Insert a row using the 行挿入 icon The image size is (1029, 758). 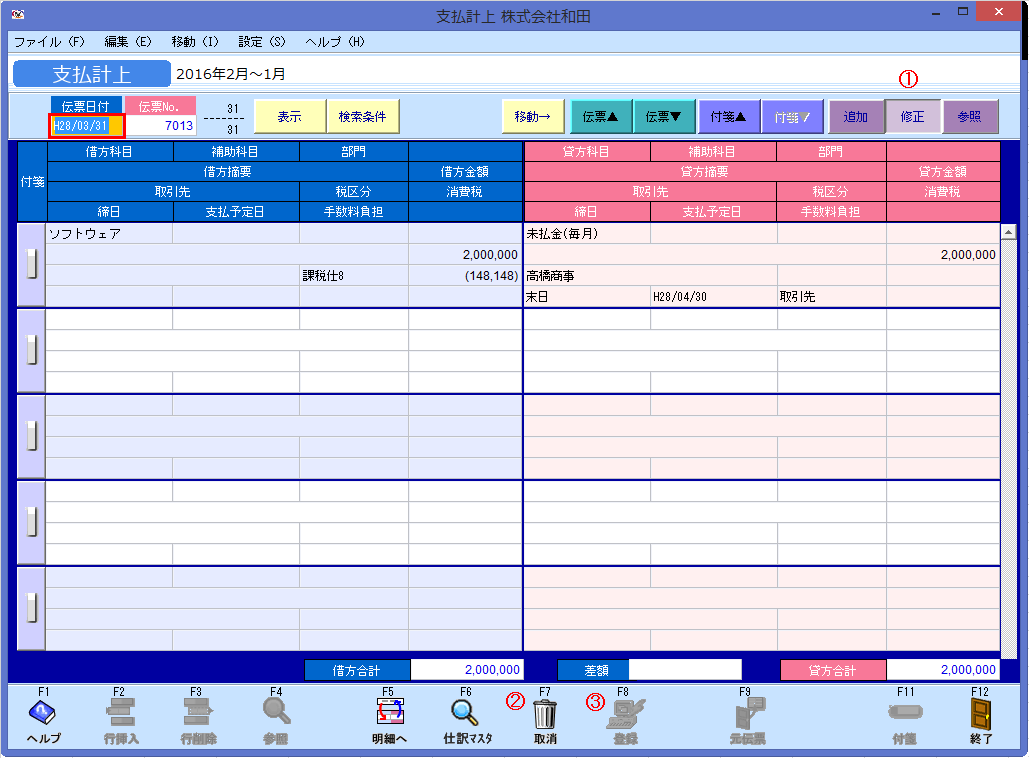point(120,712)
